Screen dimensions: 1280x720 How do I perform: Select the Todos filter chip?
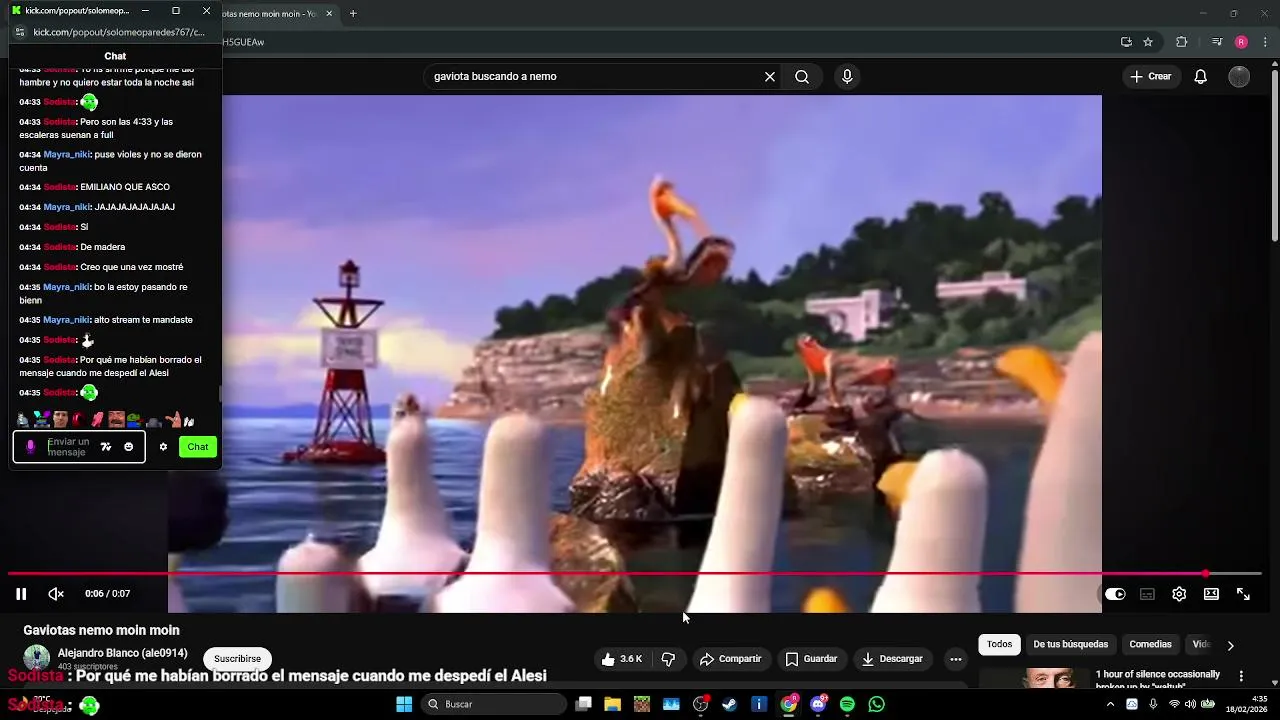click(999, 645)
